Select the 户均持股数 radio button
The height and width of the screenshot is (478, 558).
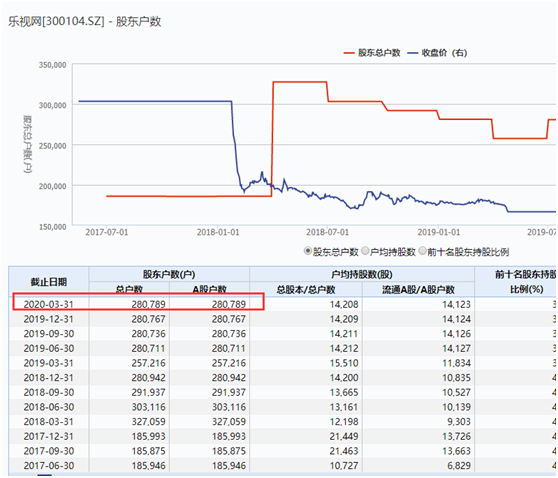365,251
